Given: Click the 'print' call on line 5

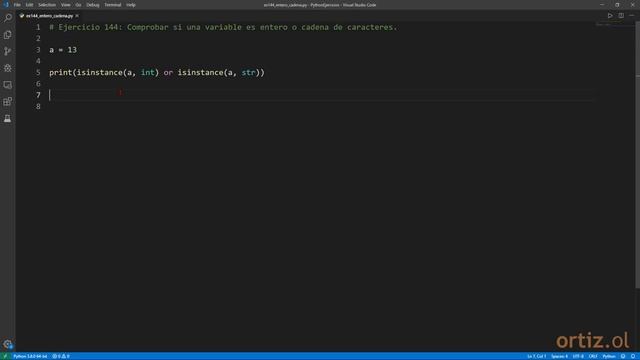Looking at the screenshot, I should [x=60, y=73].
